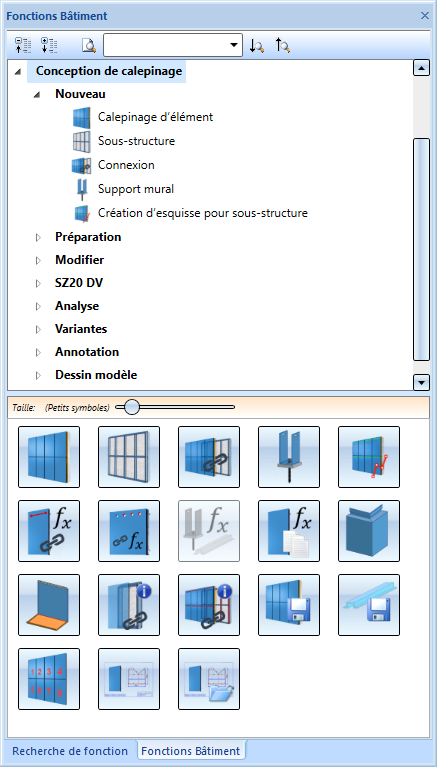Expand the Variantes group
This screenshot has width=437, height=767.
point(39,329)
